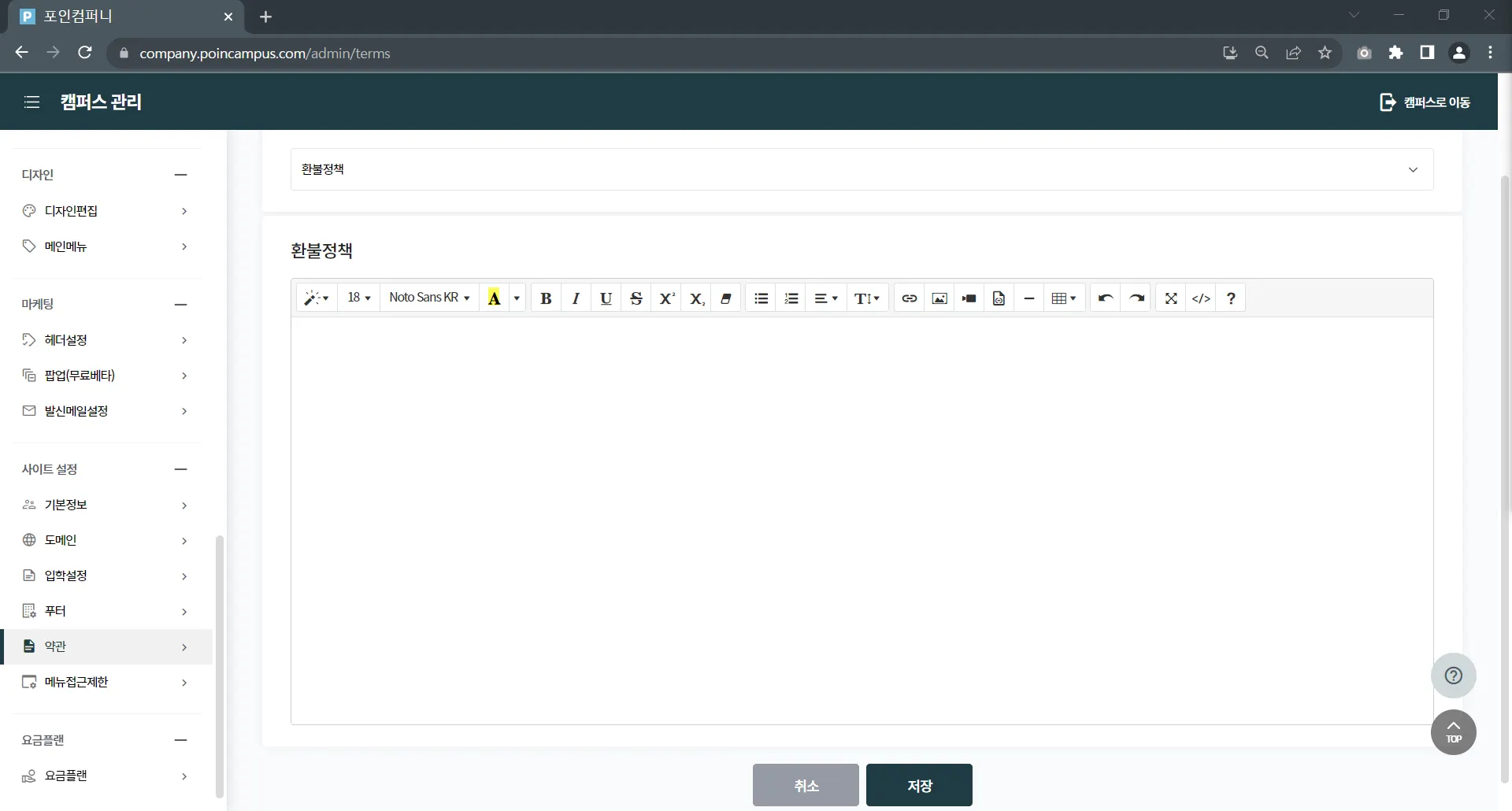
Task: Toggle the hamburger sidebar menu
Action: coord(31,102)
